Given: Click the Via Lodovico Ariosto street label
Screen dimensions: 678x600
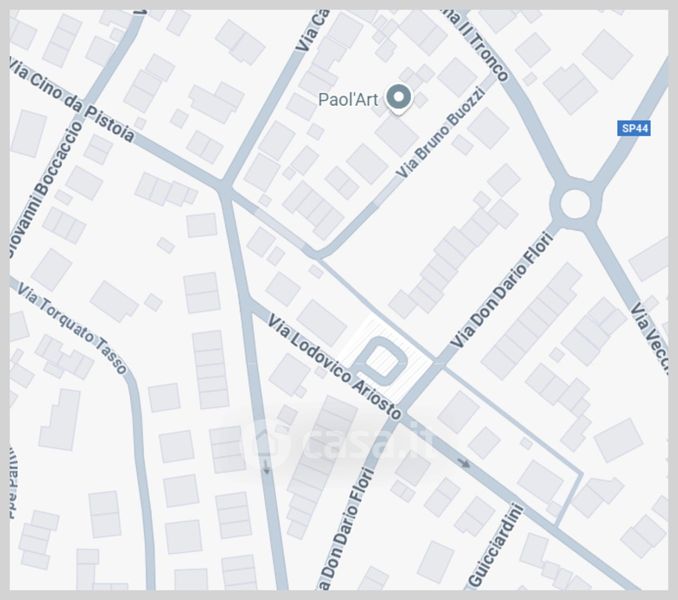Looking at the screenshot, I should click(x=334, y=367).
